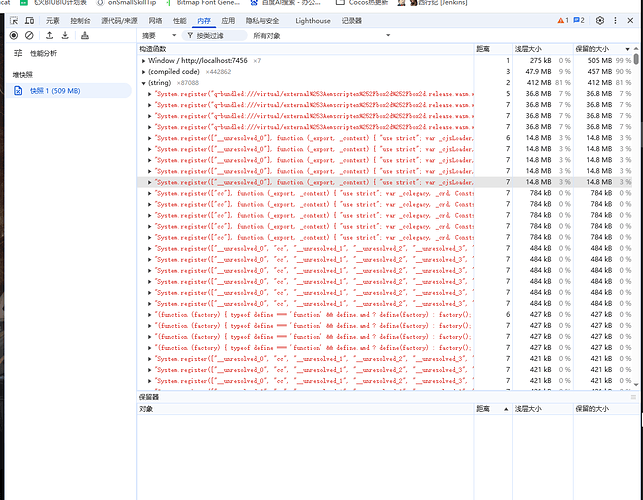Open the 网络 tab
This screenshot has width=643, height=500.
(155, 21)
